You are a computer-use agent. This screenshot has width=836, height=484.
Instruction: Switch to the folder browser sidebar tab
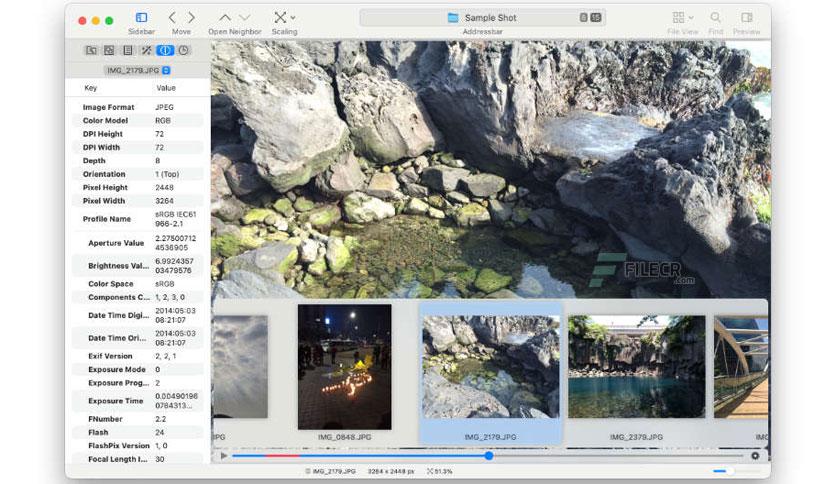tap(91, 50)
